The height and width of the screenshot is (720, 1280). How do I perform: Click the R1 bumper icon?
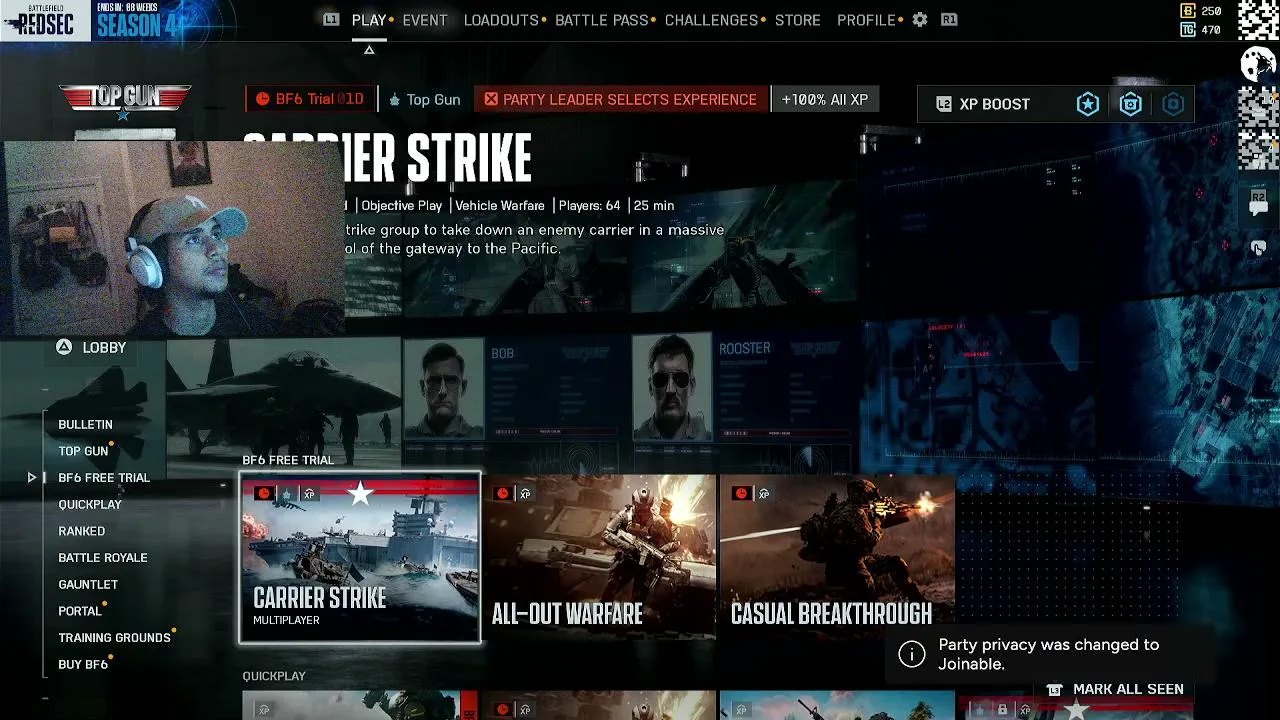click(x=949, y=19)
